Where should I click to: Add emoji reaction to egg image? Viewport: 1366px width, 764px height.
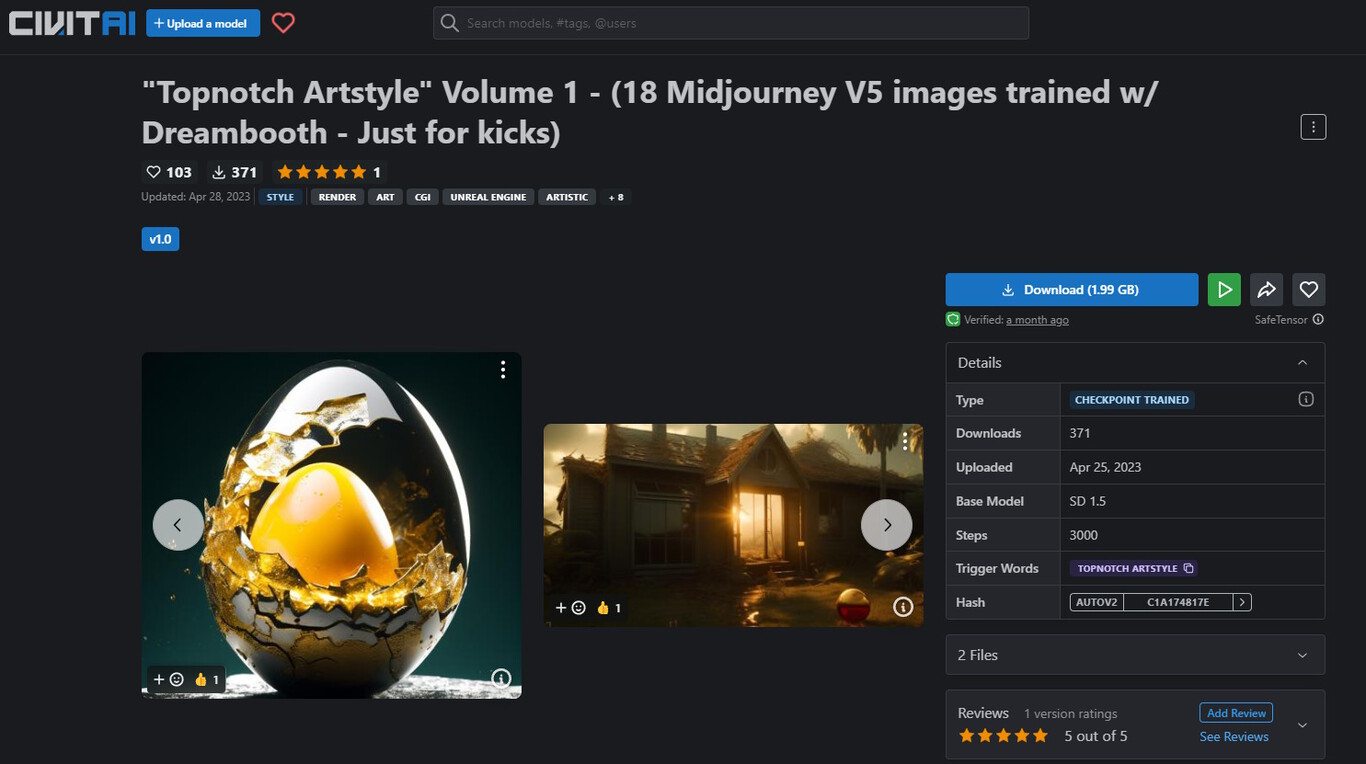click(x=168, y=680)
